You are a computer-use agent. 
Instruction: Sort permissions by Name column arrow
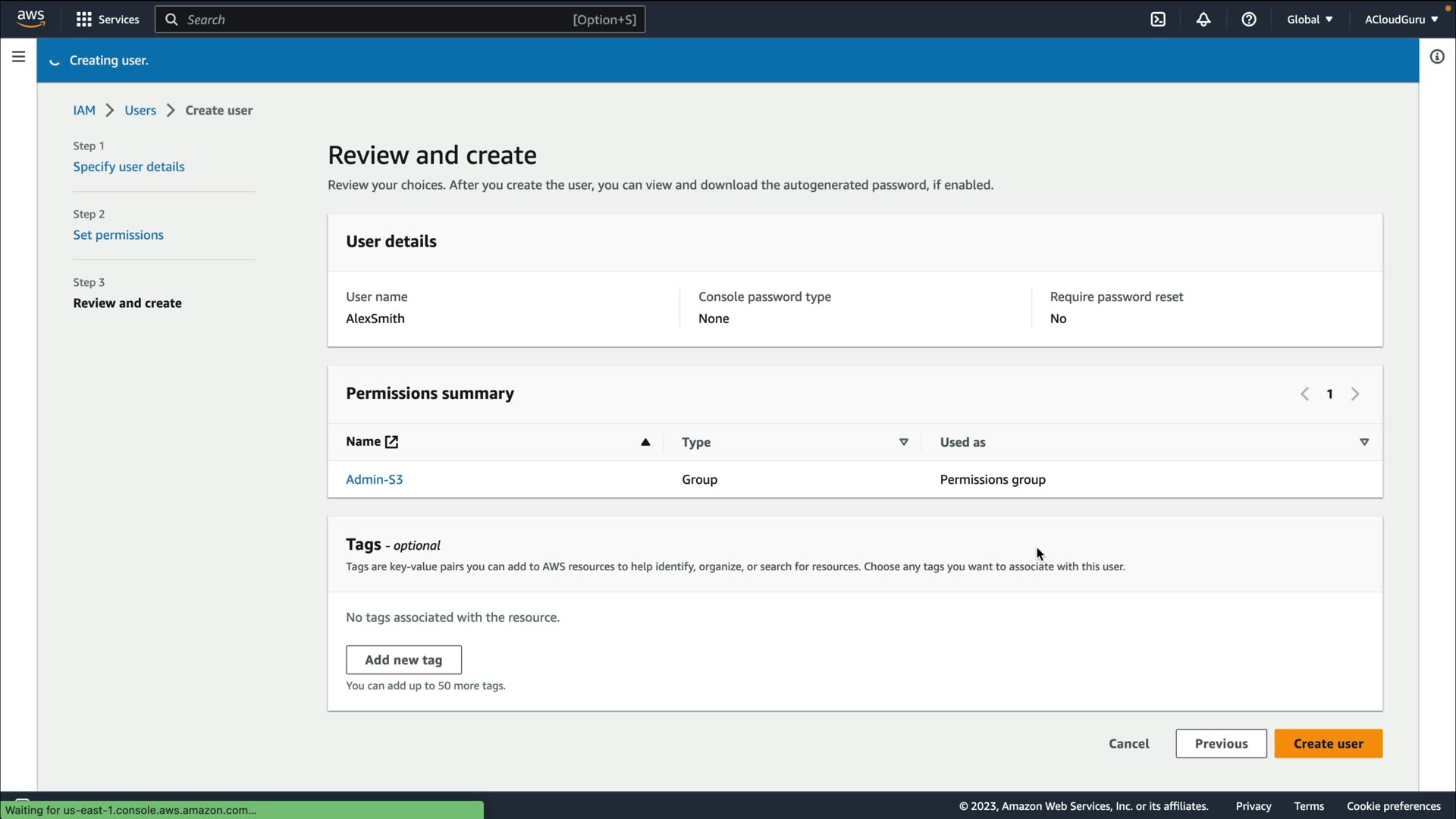pos(645,442)
